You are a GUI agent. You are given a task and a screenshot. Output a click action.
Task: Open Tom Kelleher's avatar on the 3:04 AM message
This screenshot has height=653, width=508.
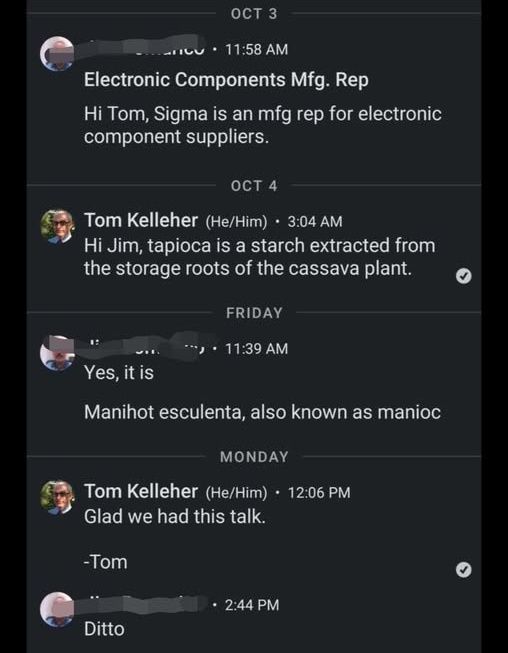click(57, 226)
